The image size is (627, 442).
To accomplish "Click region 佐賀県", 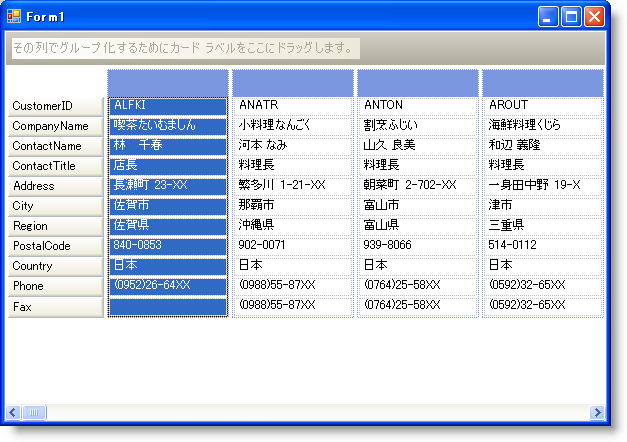I will coord(168,226).
